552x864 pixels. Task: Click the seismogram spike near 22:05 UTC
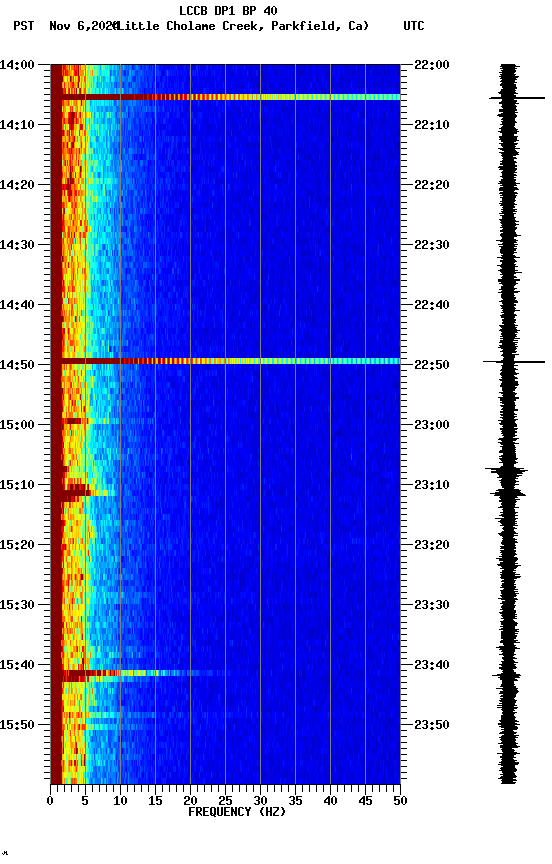point(517,98)
